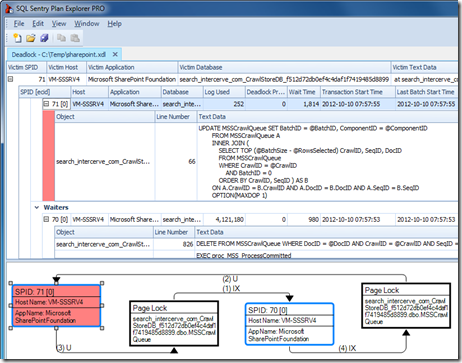Screen dimensions: 462x363
Task: Open the View menu
Action: coord(59,24)
